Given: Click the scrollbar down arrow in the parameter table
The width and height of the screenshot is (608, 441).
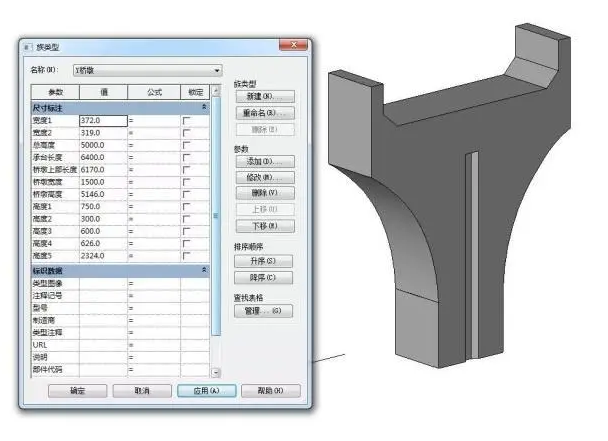Looking at the screenshot, I should coord(216,373).
